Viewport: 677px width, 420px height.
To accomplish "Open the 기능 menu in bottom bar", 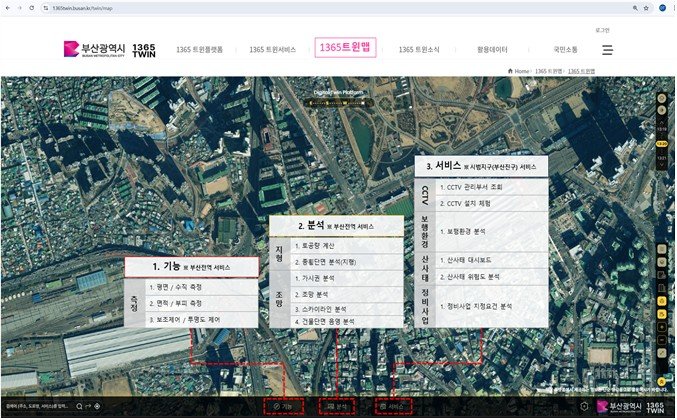I will pos(281,406).
